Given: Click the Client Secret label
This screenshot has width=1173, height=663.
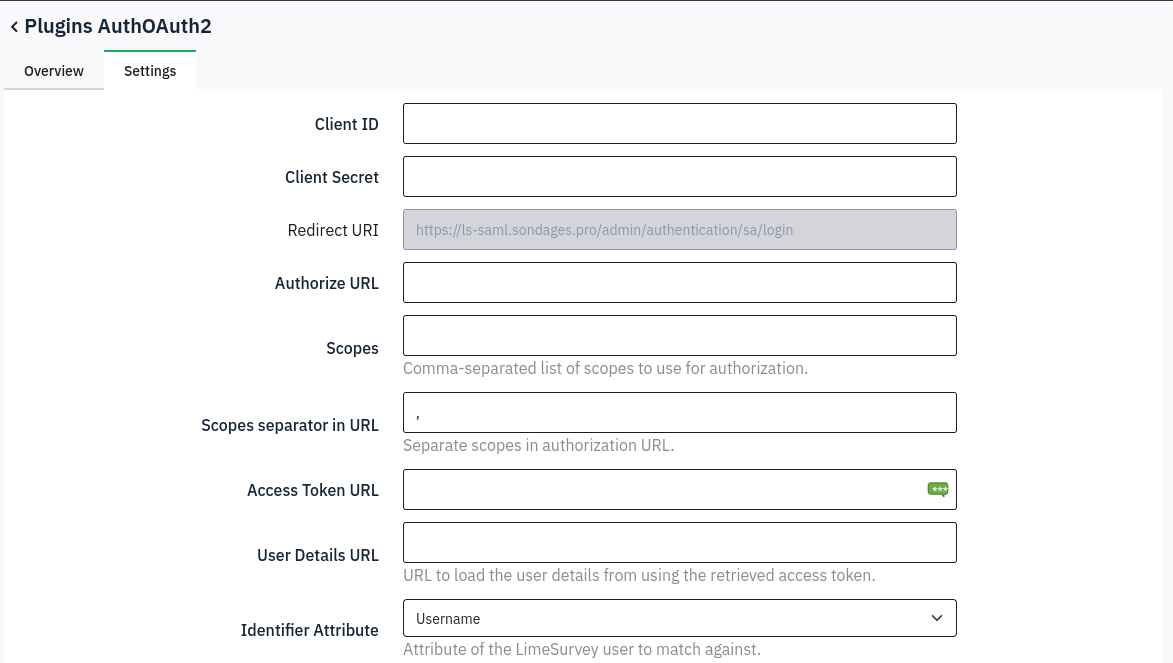Looking at the screenshot, I should click(x=331, y=177).
